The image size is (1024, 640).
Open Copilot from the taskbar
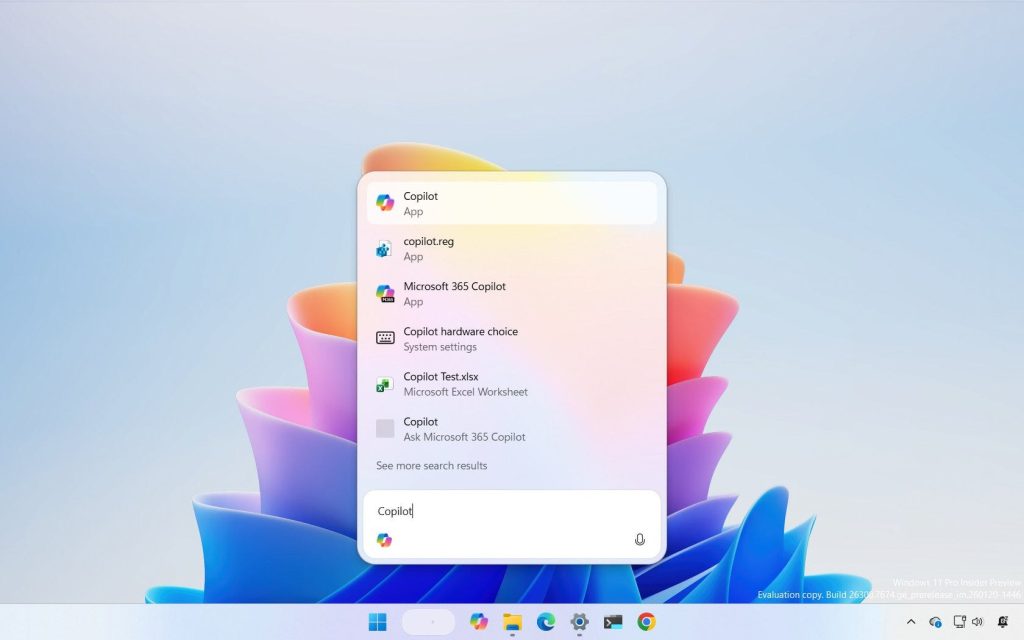click(479, 622)
